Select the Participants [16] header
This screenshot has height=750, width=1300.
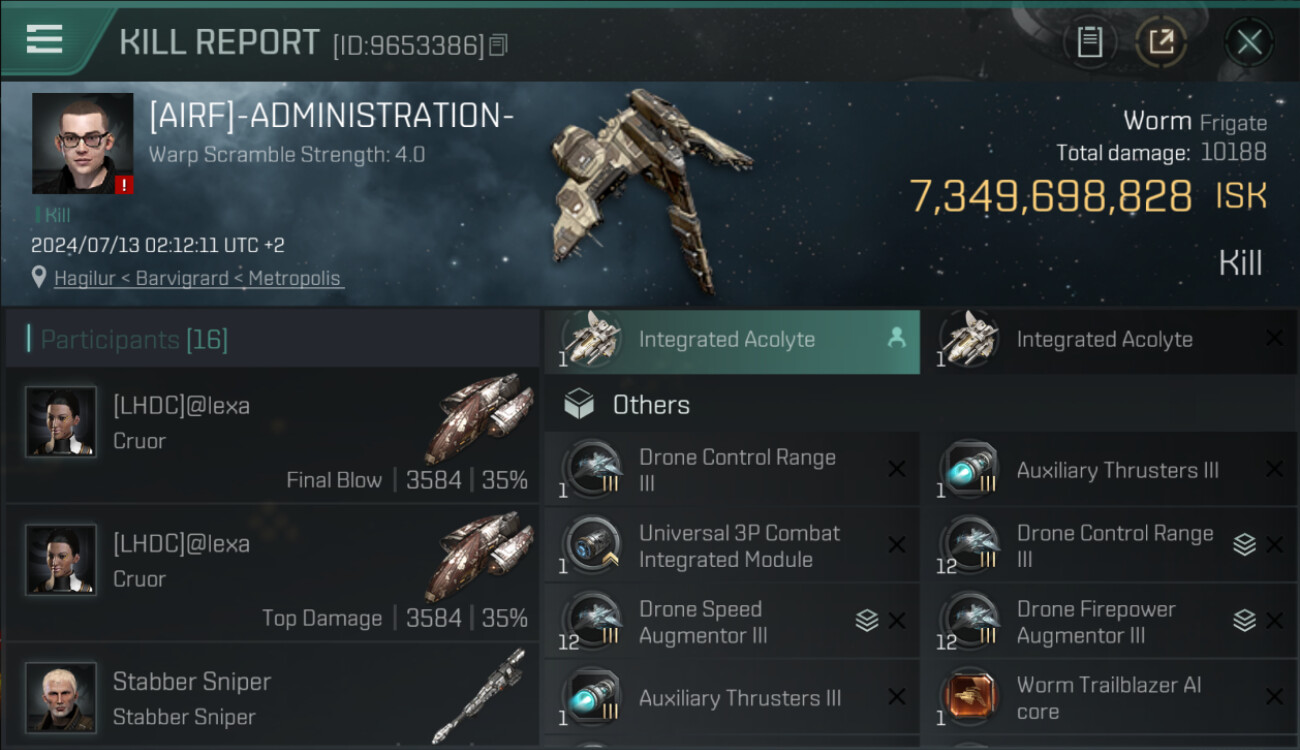click(x=272, y=340)
